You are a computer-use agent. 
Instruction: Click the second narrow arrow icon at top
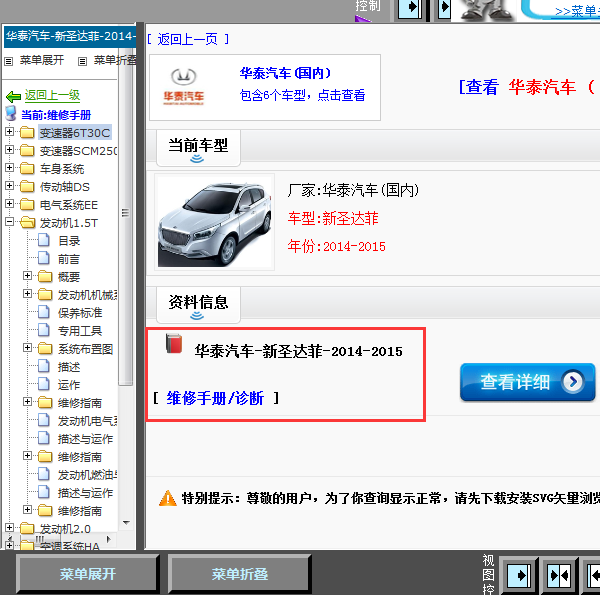tap(444, 8)
